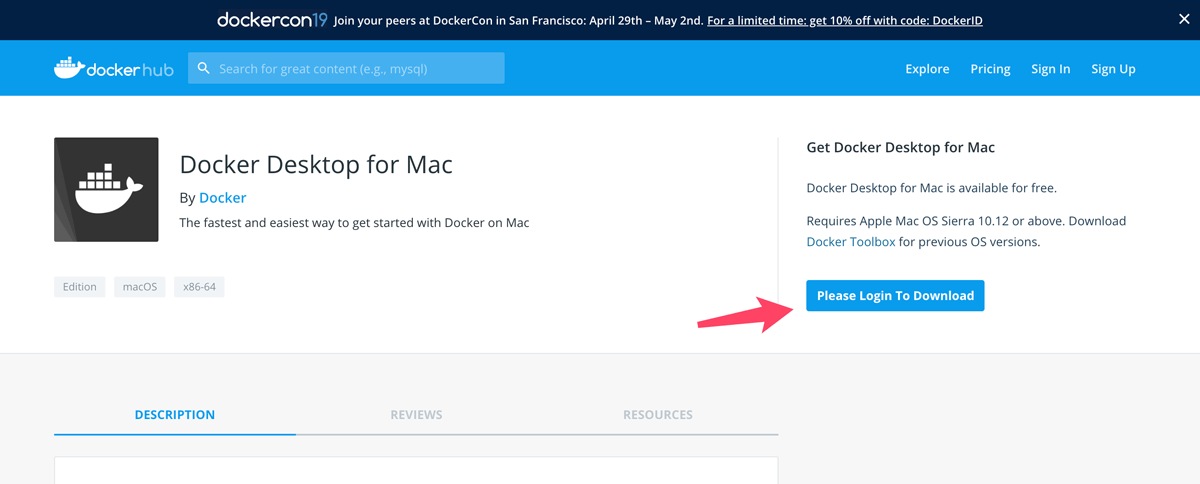Click the Edition tag chip
Screen dimensions: 1200x484
pyautogui.click(x=80, y=287)
